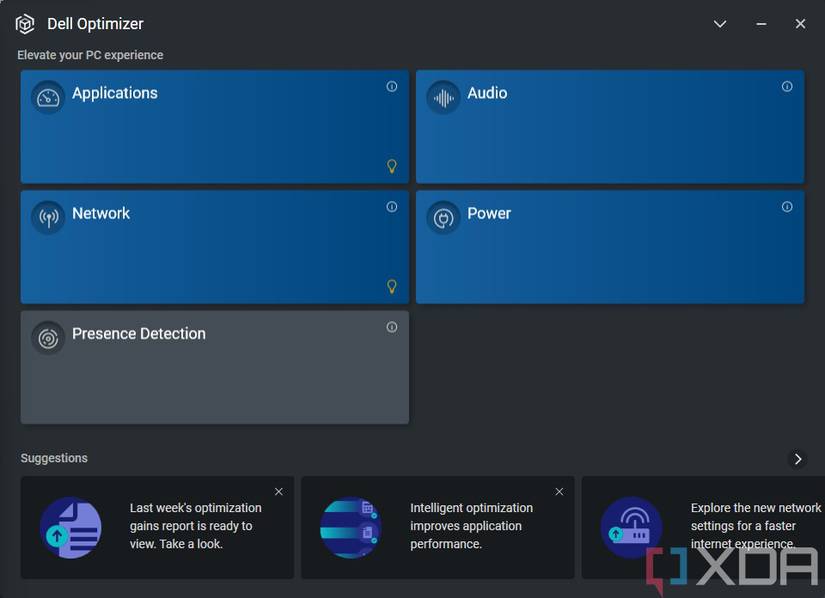Open "Intelligent optimization improves application performance" text

(471, 525)
